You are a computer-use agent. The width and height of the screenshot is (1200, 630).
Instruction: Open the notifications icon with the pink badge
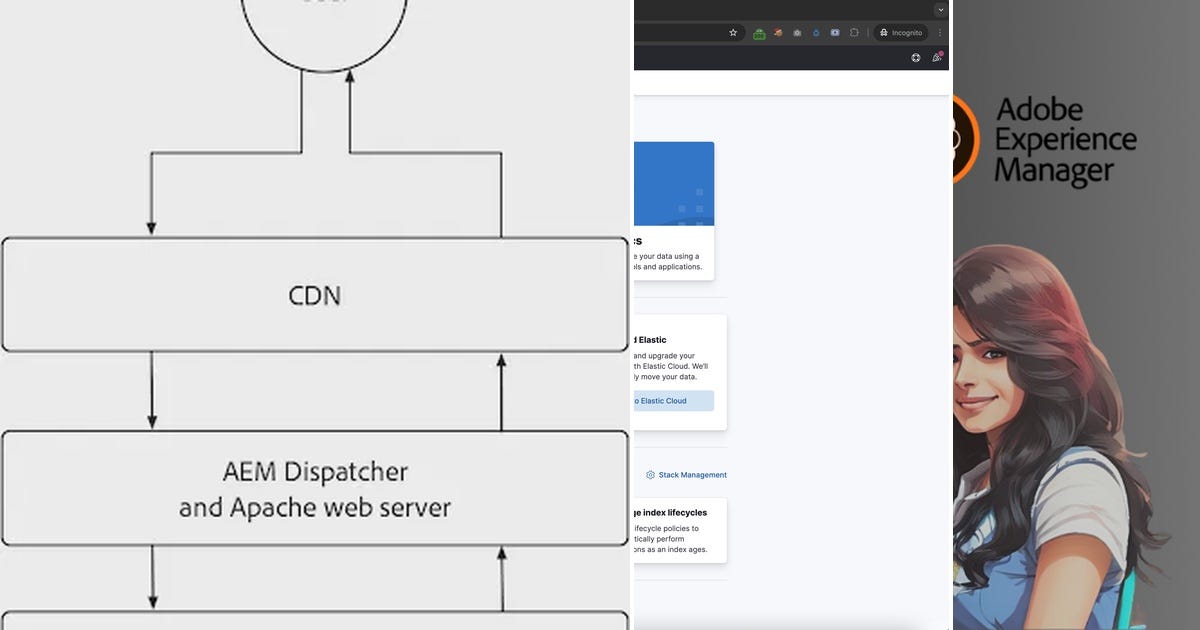[937, 57]
